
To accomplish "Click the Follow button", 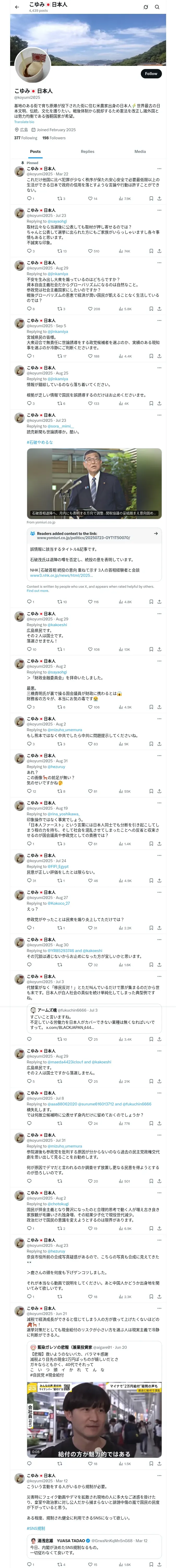I will pos(150,74).
